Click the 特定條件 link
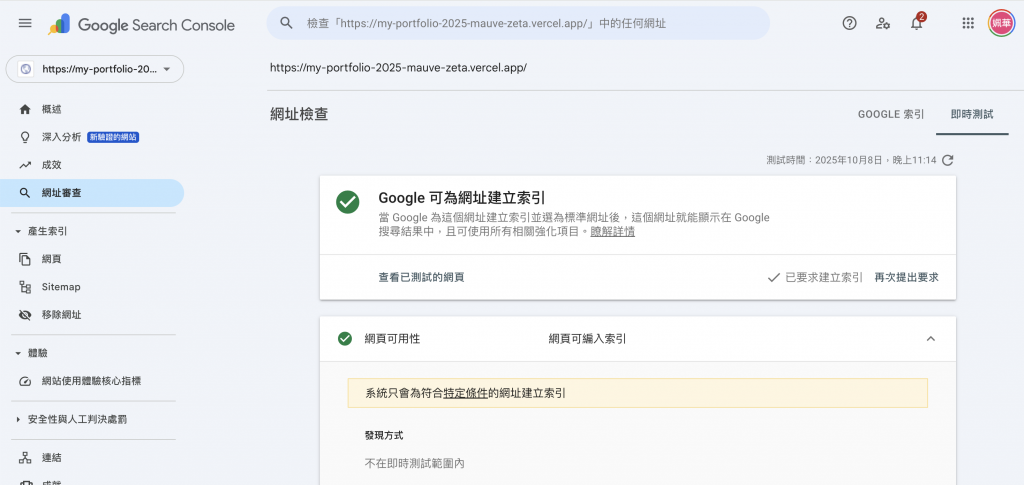This screenshot has height=485, width=1024. click(466, 393)
